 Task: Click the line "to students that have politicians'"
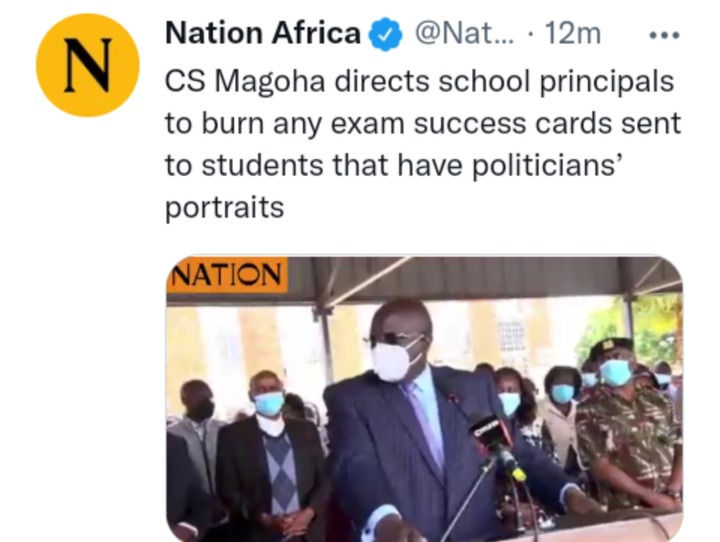(394, 165)
